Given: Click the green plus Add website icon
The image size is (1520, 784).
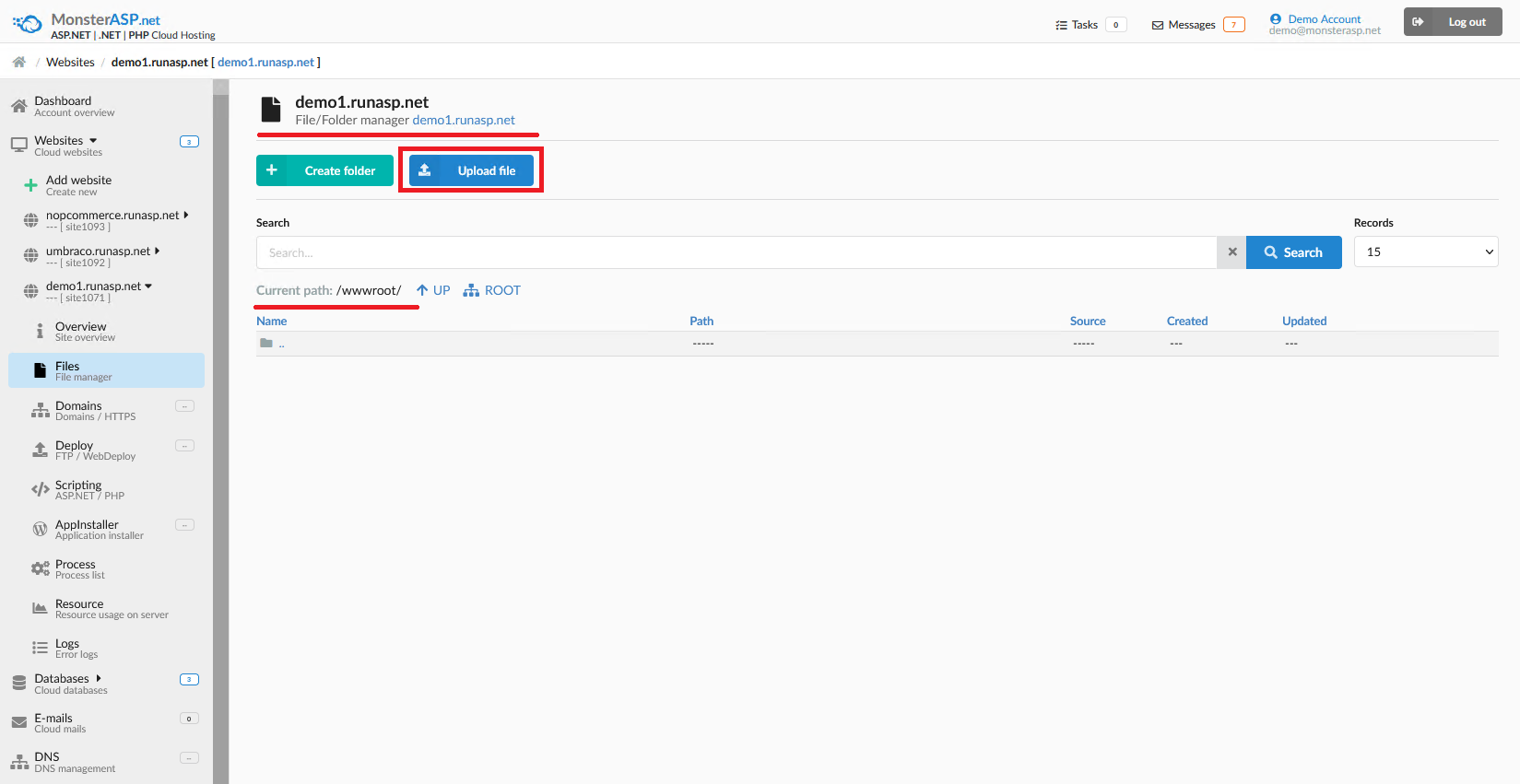Looking at the screenshot, I should click(30, 185).
